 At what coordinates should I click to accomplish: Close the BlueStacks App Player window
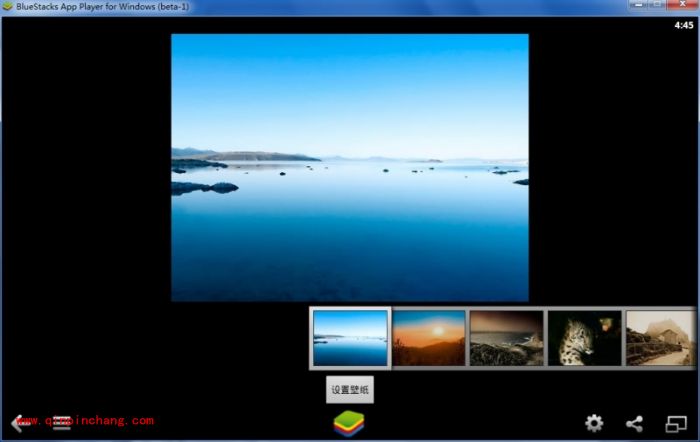click(x=681, y=6)
